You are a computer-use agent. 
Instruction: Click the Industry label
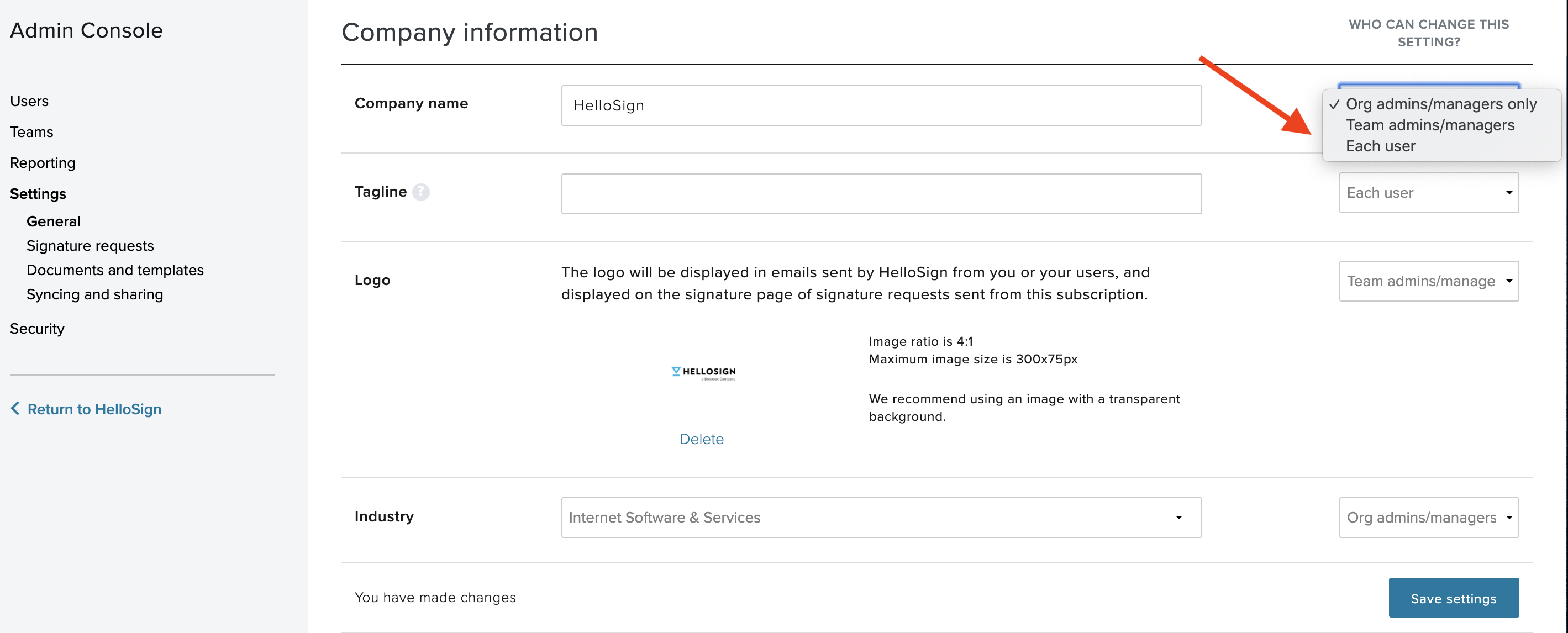[x=384, y=517]
